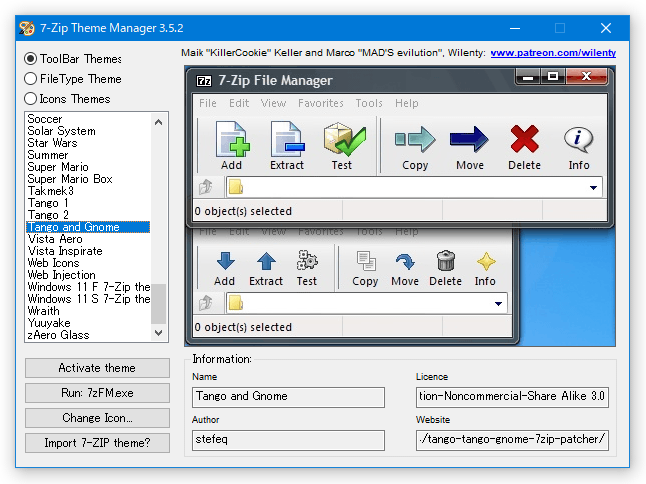
Task: Click the blue down-arrow Add icon in lower preview
Action: click(x=226, y=261)
